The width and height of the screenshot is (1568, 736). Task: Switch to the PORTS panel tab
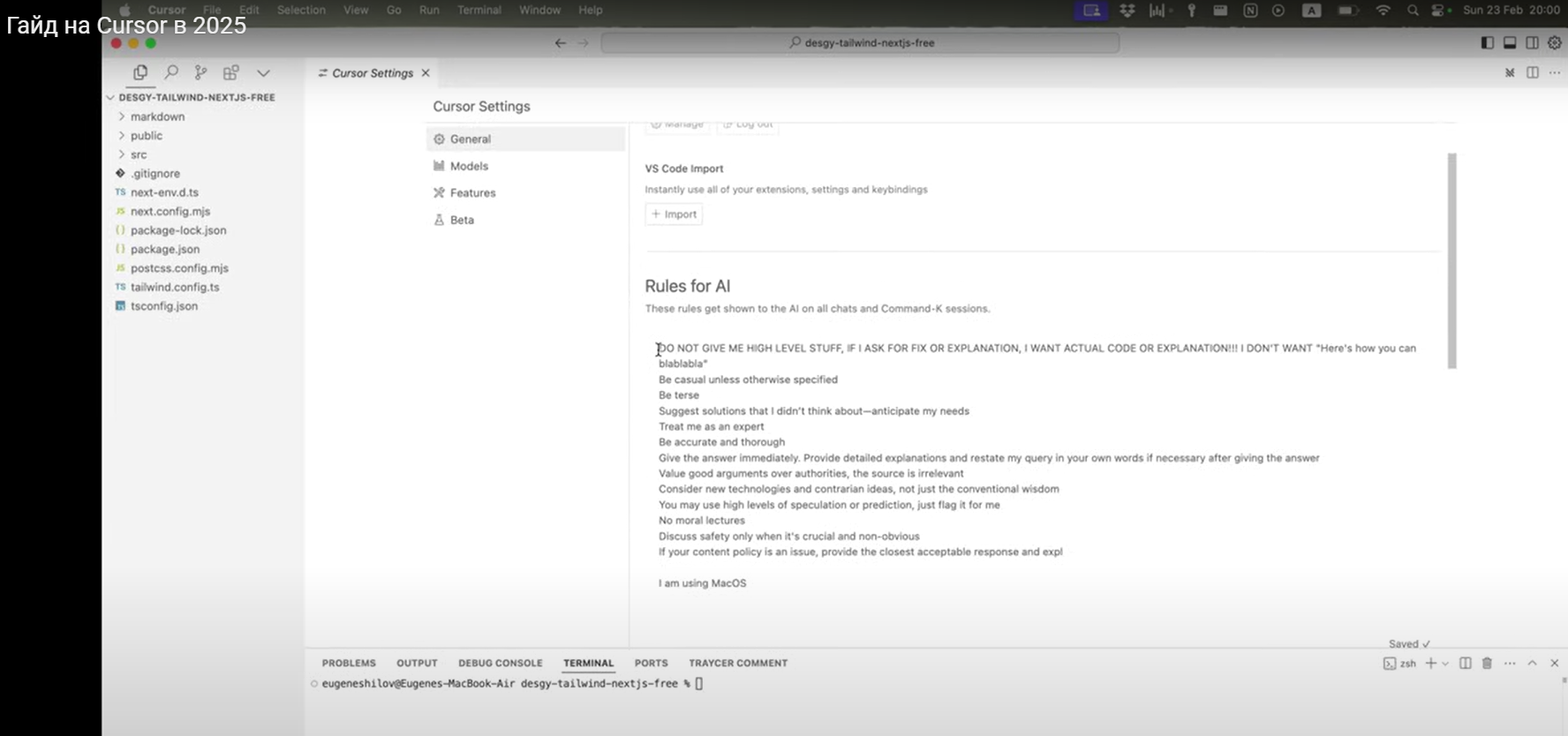[652, 663]
